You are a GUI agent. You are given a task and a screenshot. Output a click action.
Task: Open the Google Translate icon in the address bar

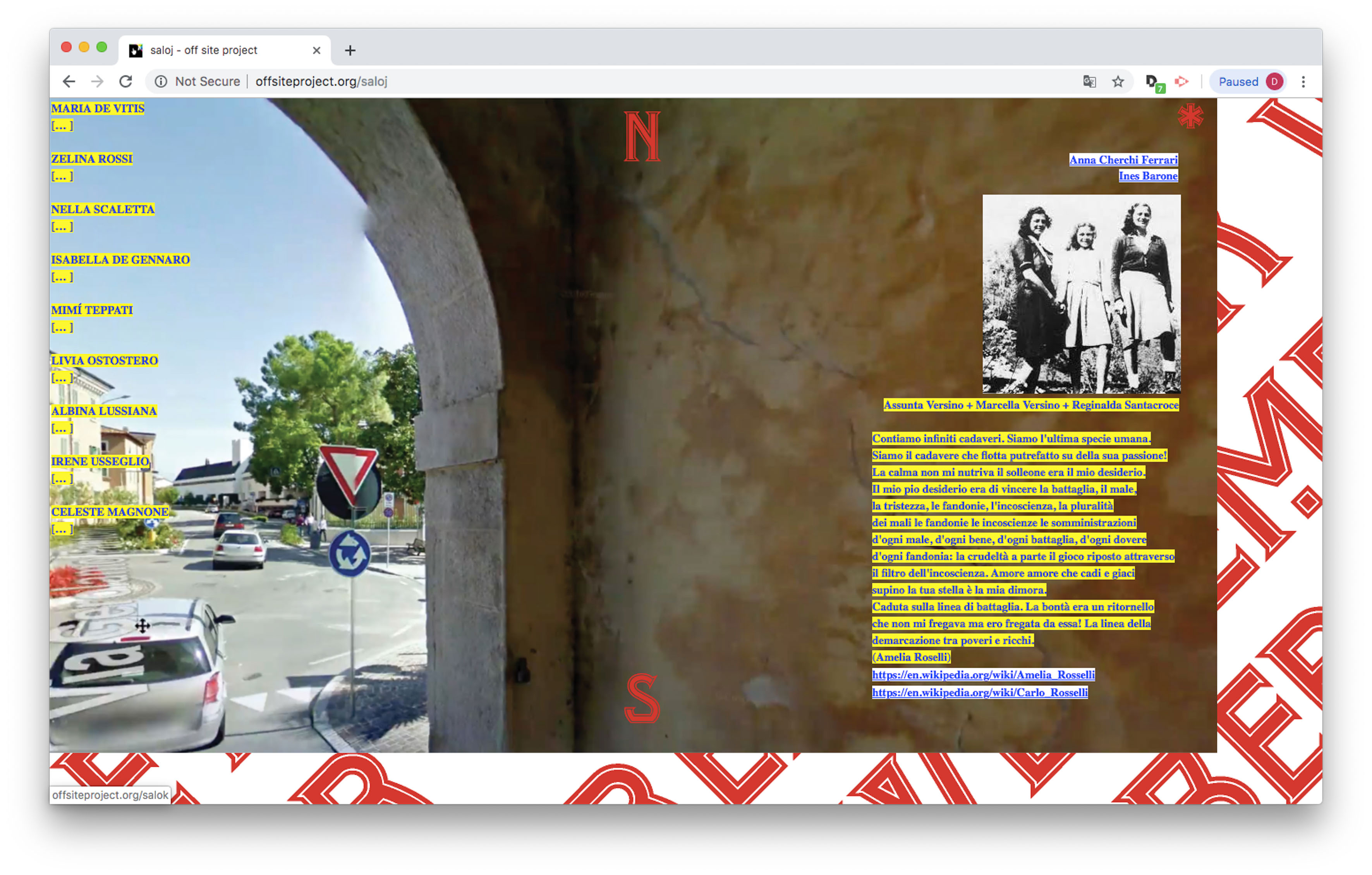1089,81
